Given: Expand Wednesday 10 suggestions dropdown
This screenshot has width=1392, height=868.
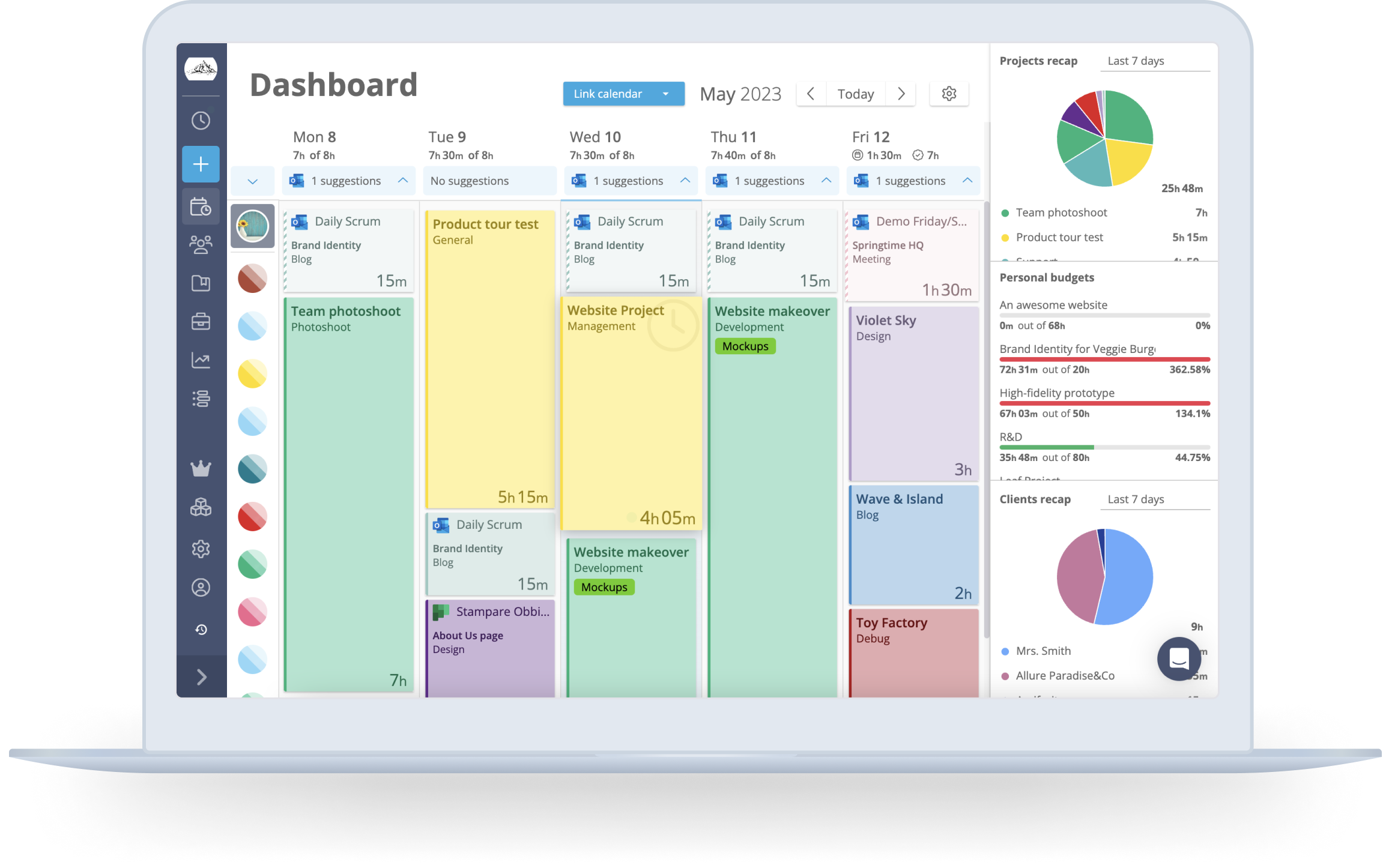Looking at the screenshot, I should [685, 180].
